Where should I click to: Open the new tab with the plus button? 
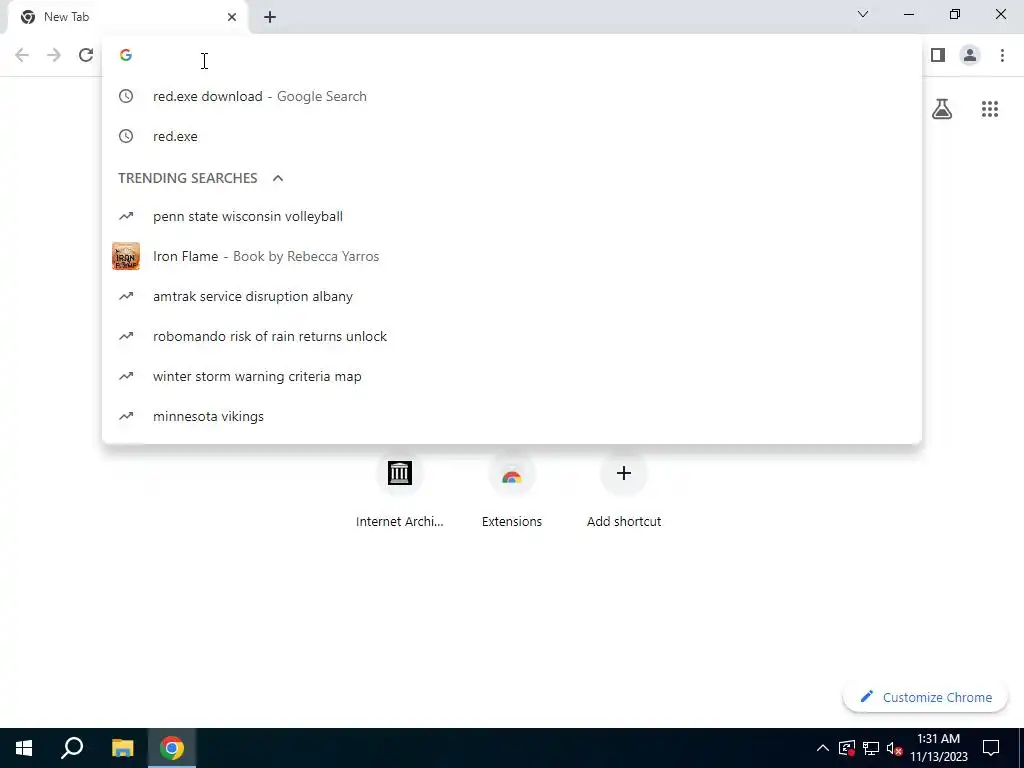coord(270,17)
